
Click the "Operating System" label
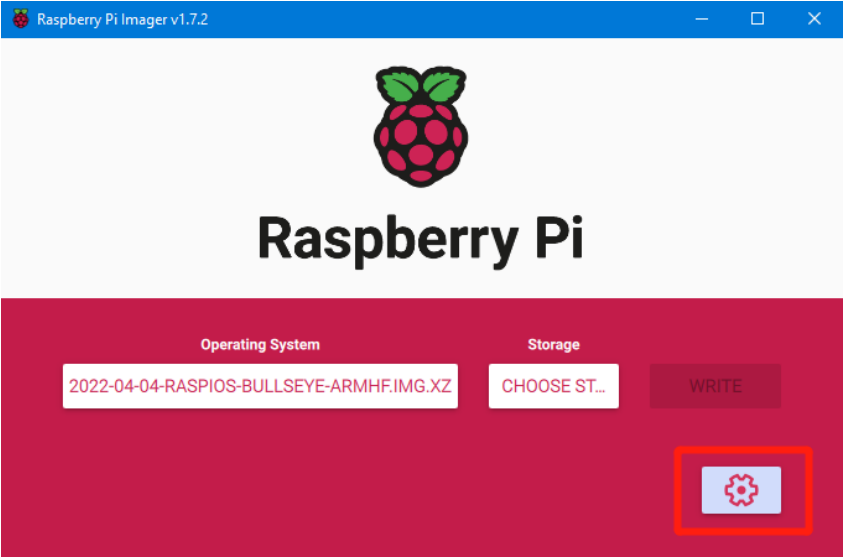(x=260, y=344)
